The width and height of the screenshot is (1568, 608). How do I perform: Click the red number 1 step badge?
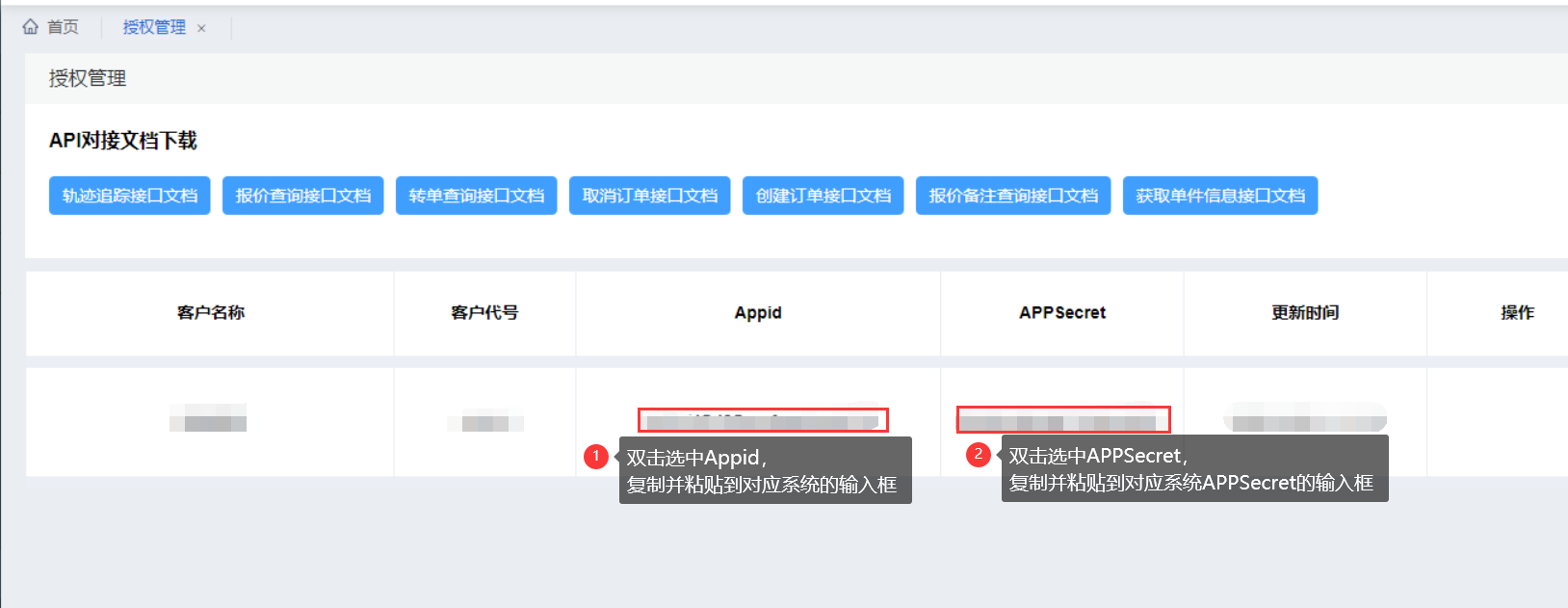point(596,456)
